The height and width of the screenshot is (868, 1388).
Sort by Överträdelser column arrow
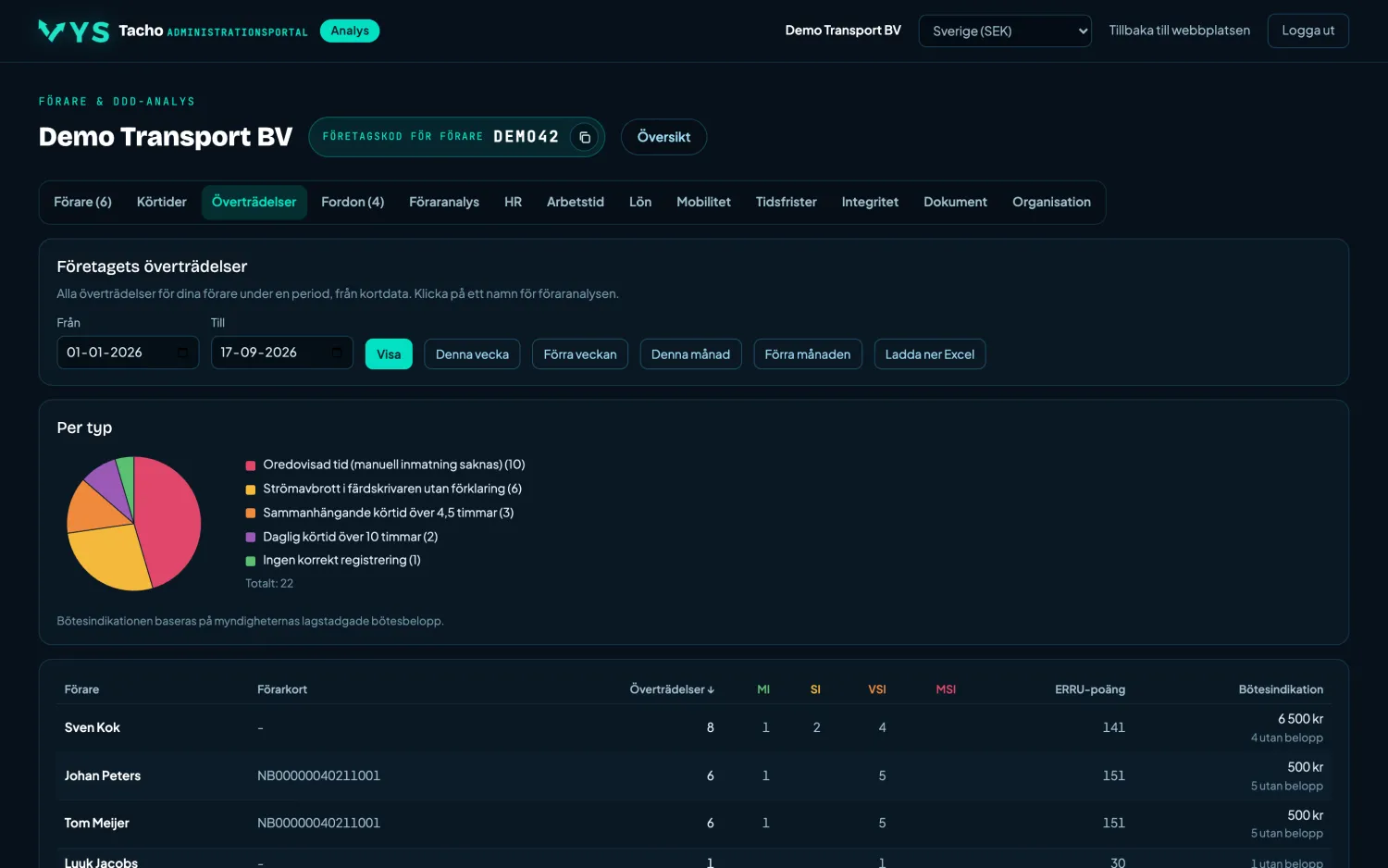click(x=711, y=690)
